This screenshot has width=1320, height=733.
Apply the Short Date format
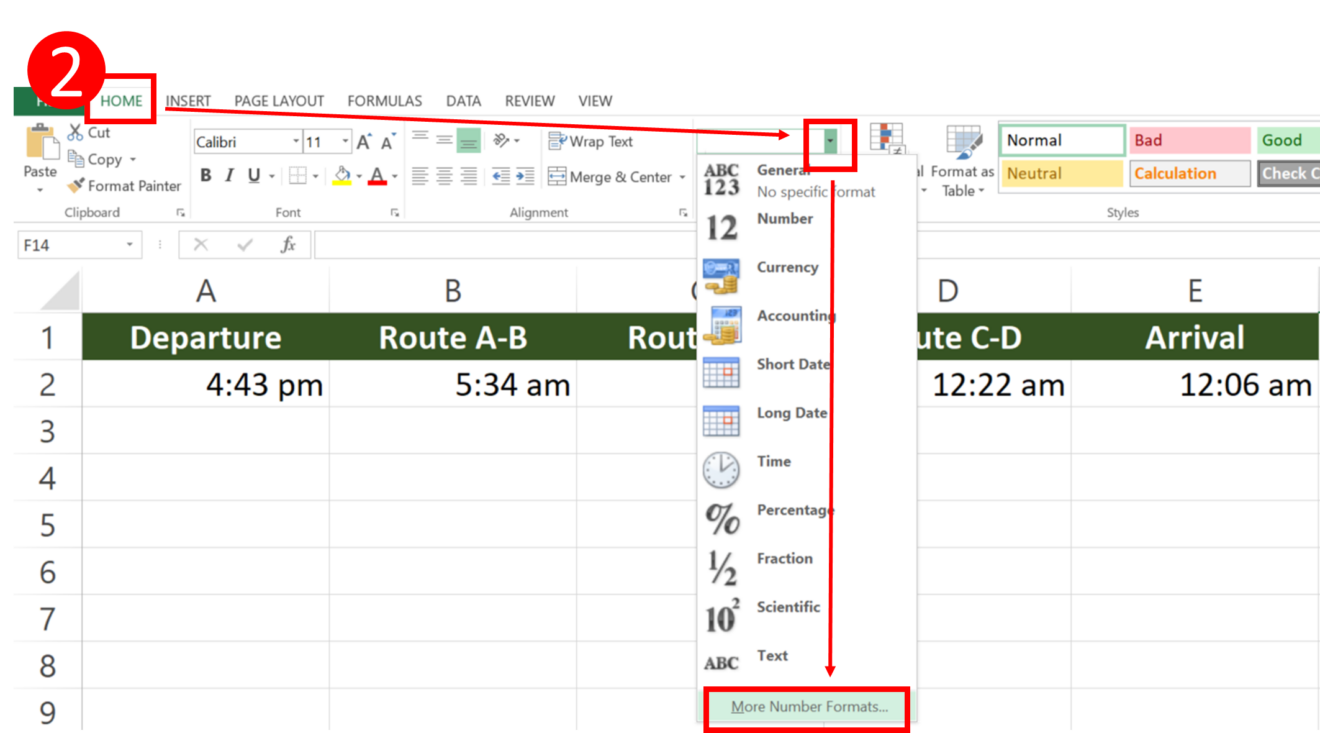click(x=793, y=364)
